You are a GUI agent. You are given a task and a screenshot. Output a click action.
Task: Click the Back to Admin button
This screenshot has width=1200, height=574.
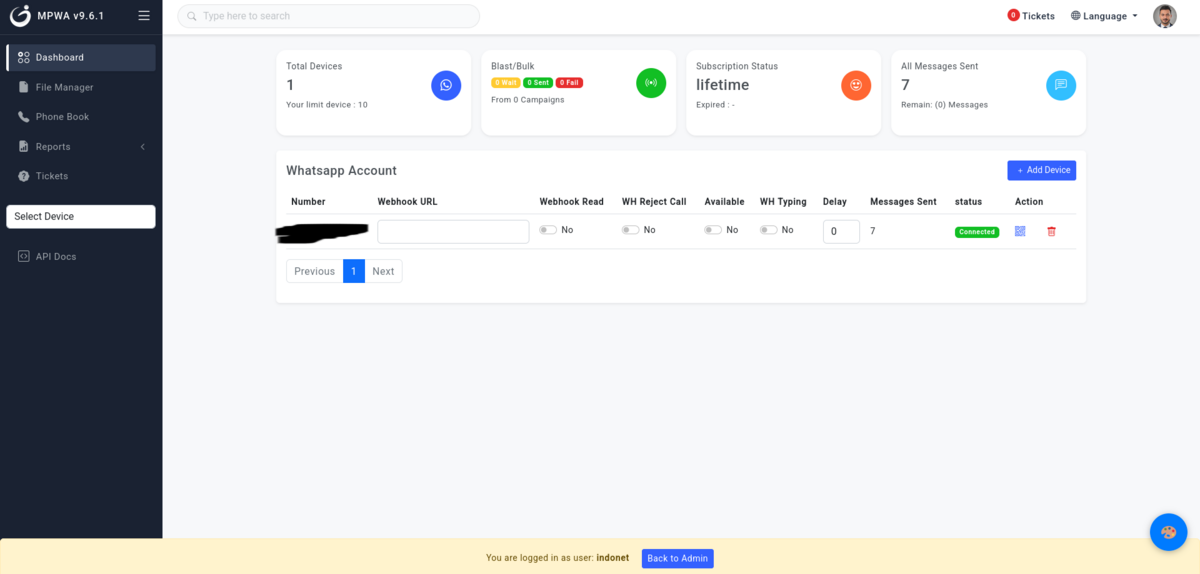pos(677,558)
